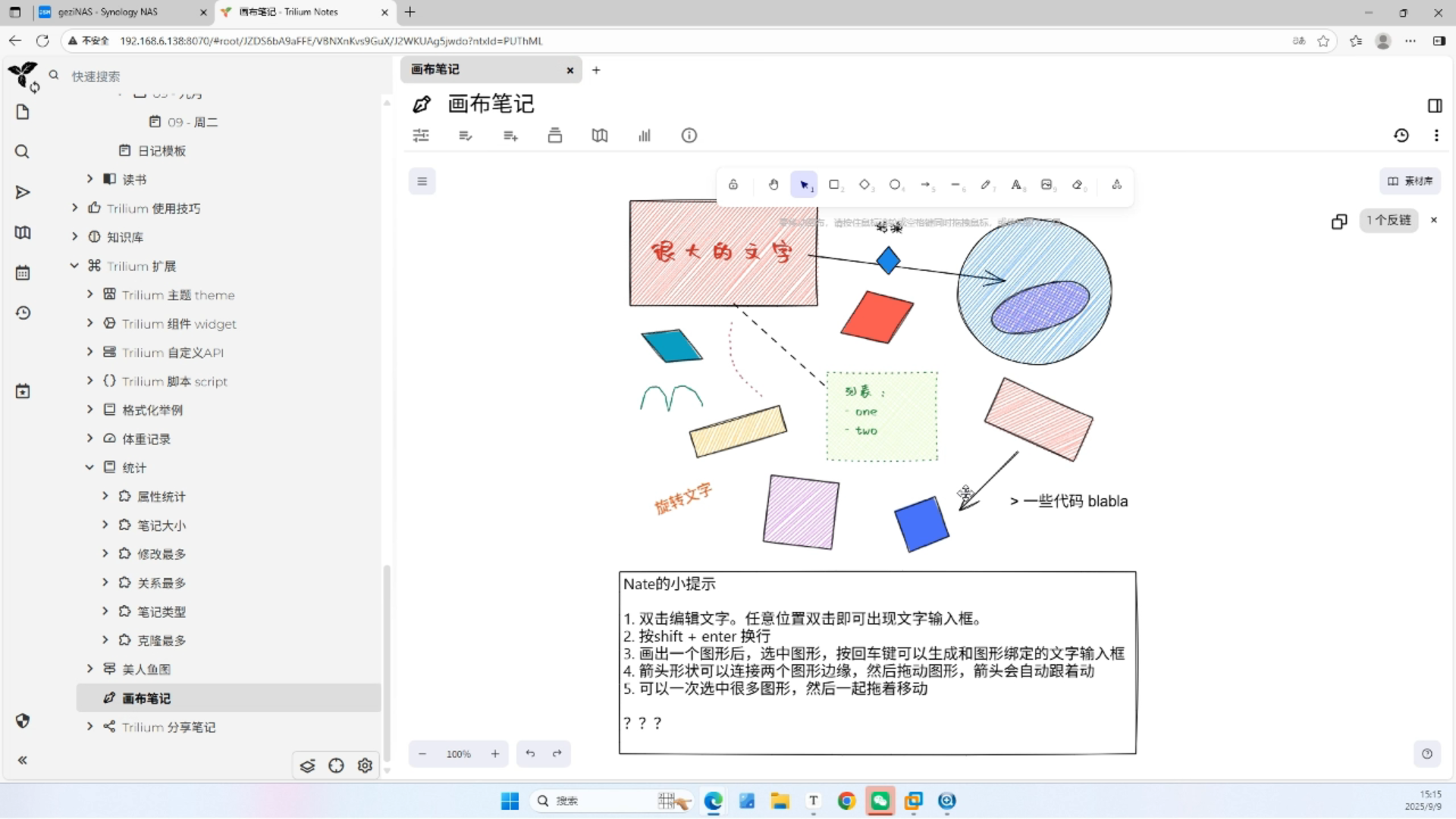Toggle the keep-tool-active lock
Image resolution: width=1456 pixels, height=819 pixels.
(733, 184)
